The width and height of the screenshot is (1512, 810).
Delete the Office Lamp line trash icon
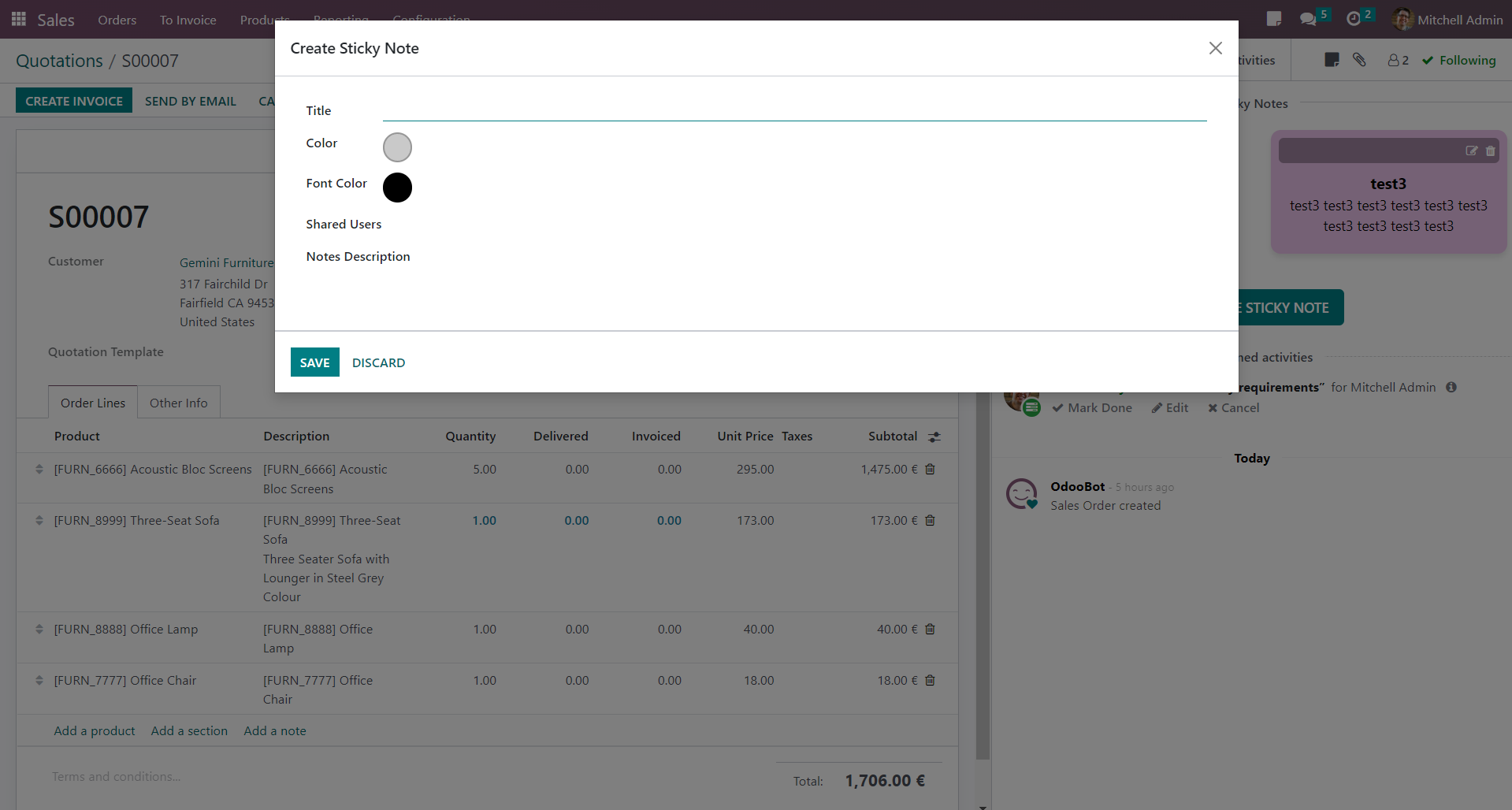(x=930, y=629)
